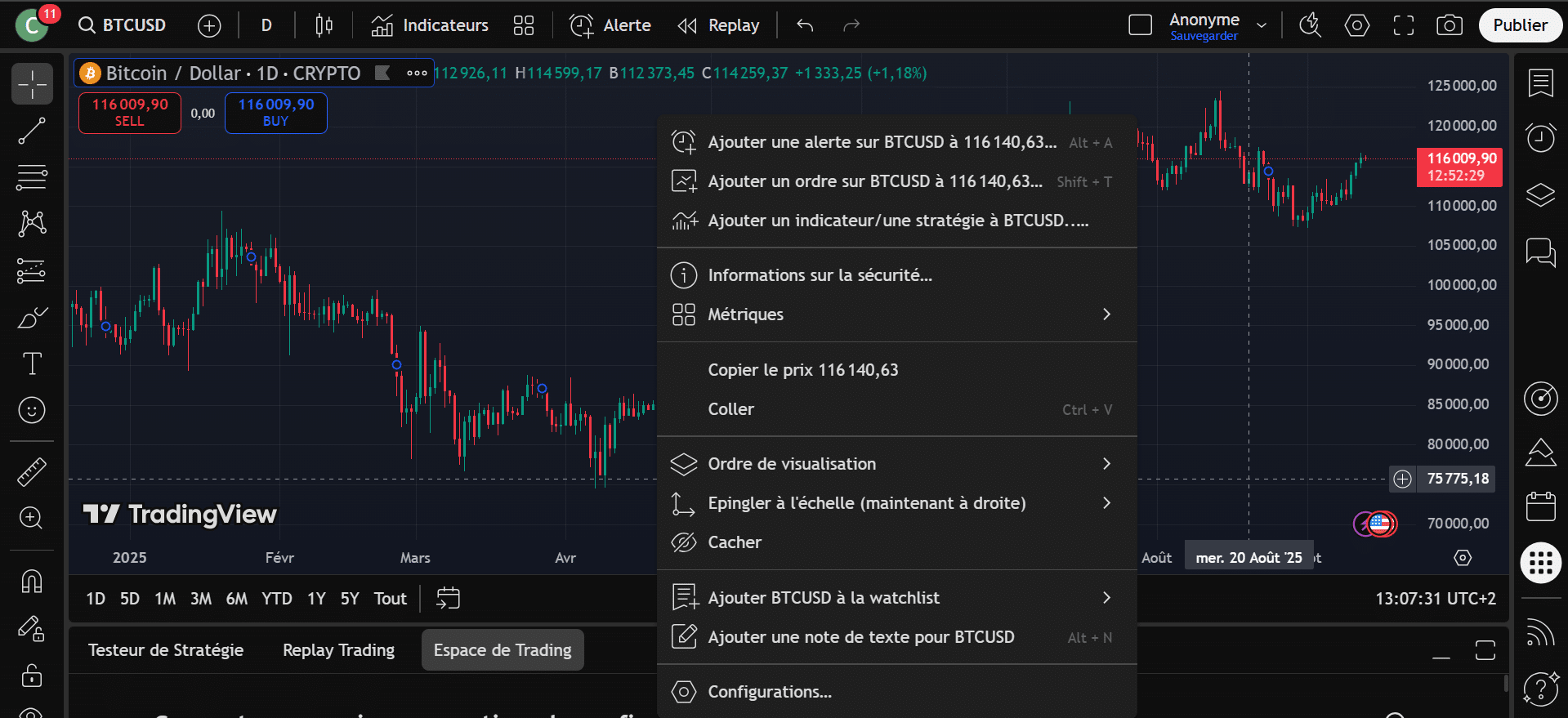Screen dimensions: 1568x718
Task: Hide the symbol via Cacher
Action: (x=734, y=542)
